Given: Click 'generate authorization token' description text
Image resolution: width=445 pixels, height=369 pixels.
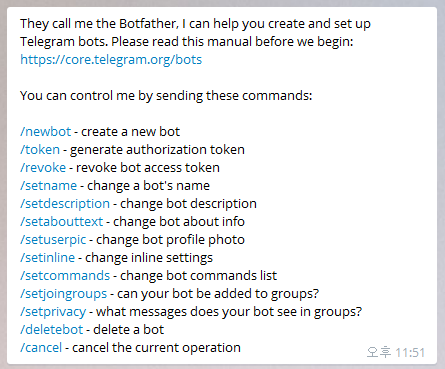Looking at the screenshot, I should click(157, 150).
